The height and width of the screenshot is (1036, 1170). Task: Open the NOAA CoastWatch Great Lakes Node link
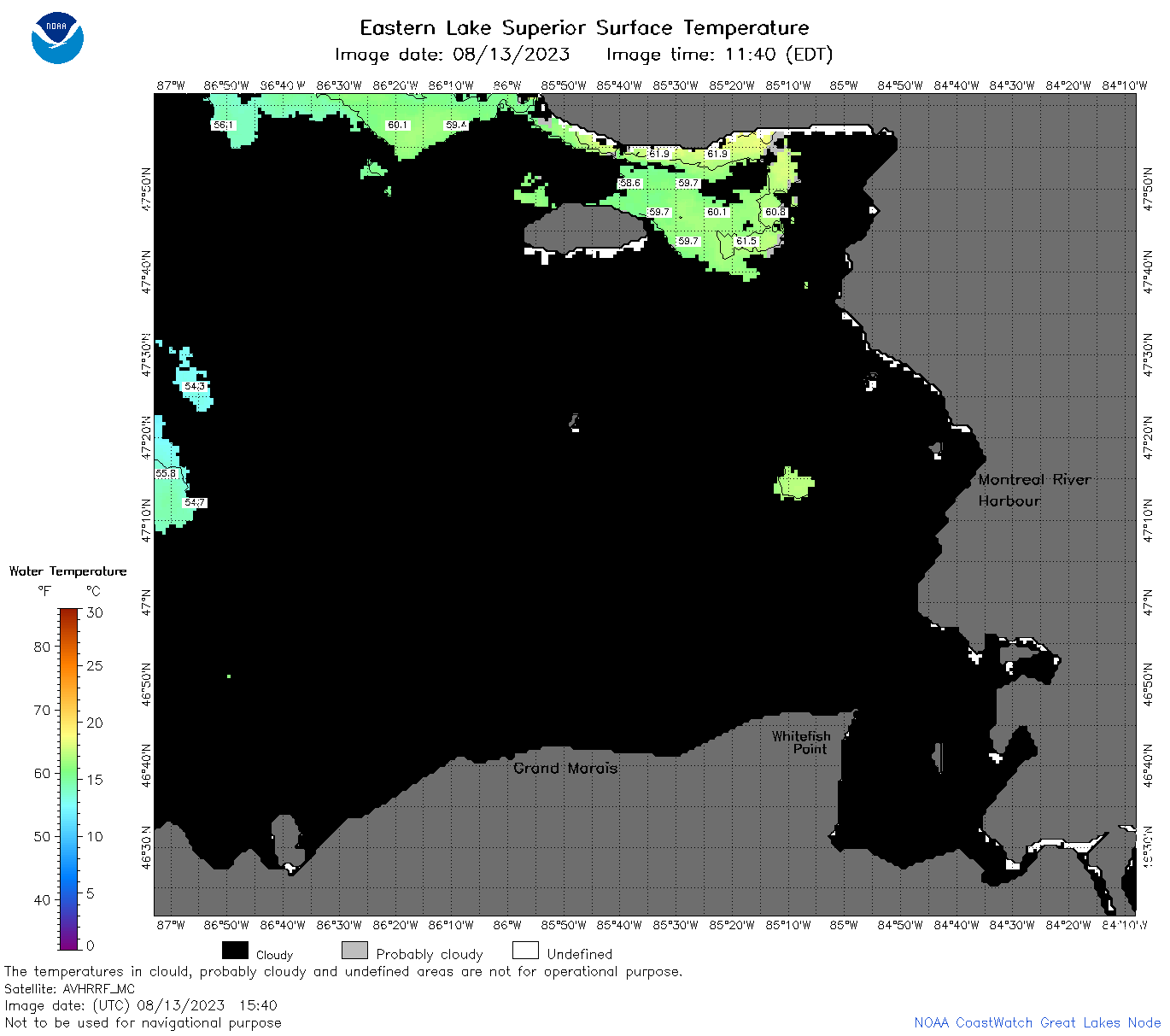tap(1037, 1022)
